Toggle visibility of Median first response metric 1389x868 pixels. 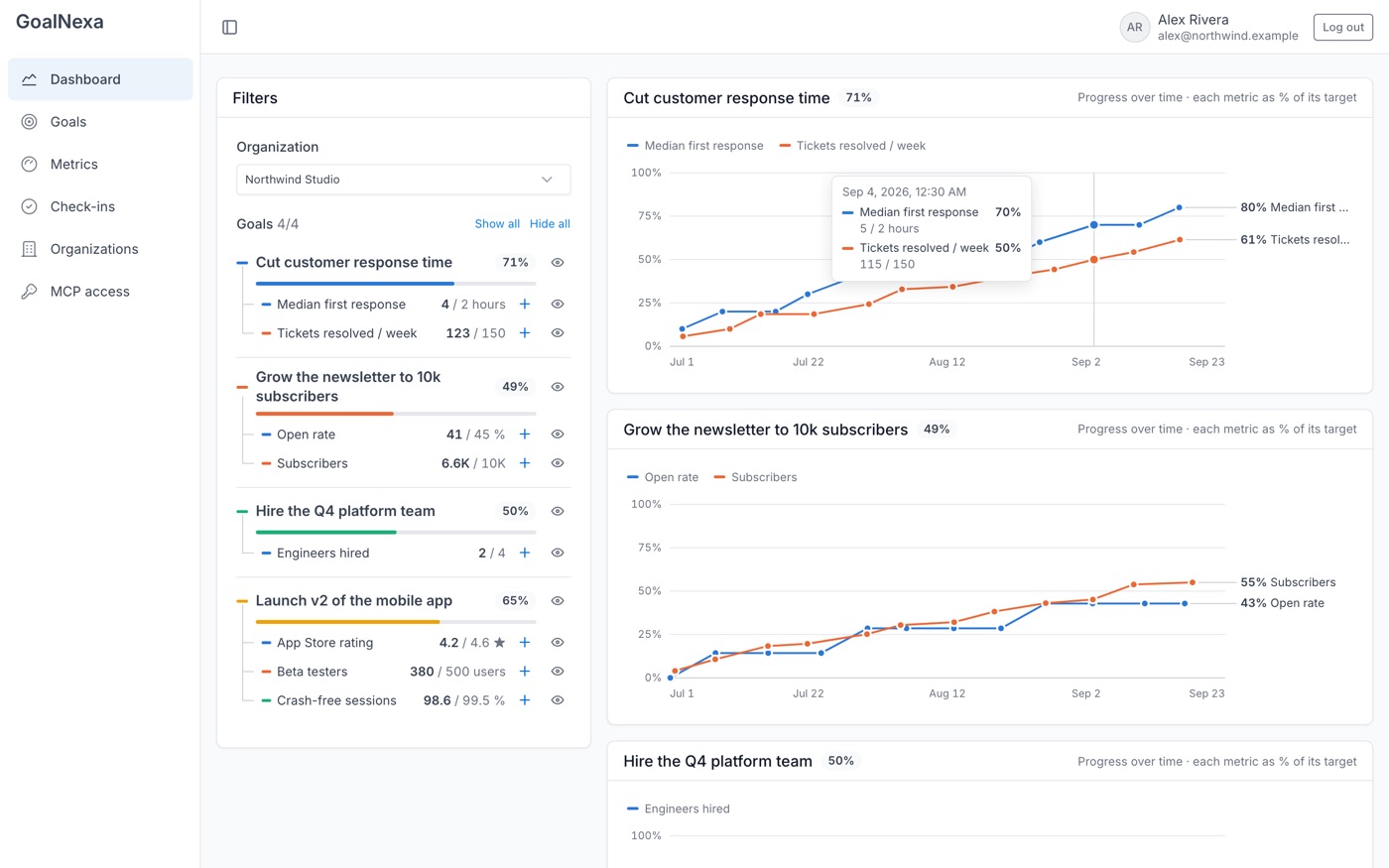pos(558,305)
